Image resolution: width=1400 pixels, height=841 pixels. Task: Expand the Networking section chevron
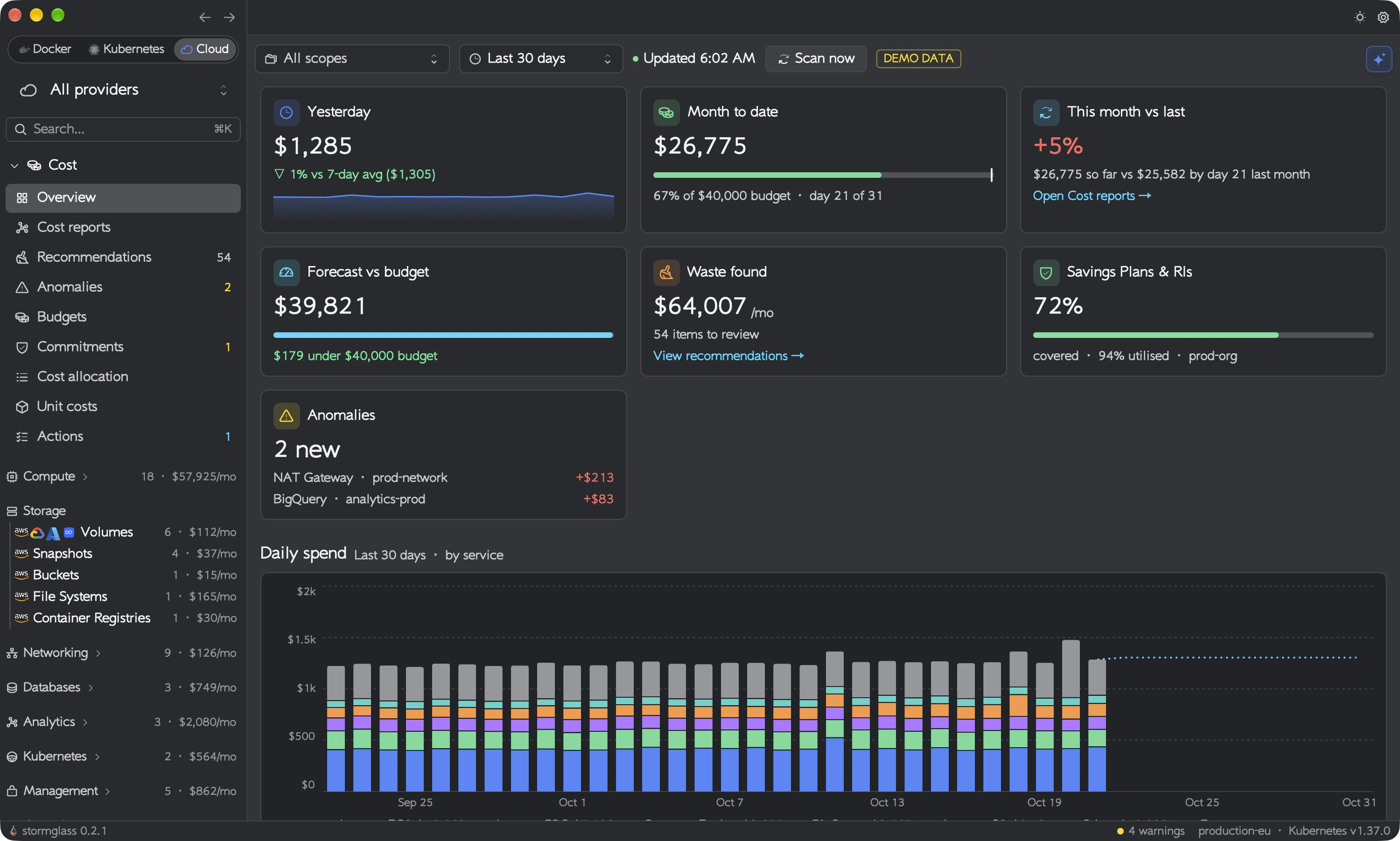pos(98,653)
